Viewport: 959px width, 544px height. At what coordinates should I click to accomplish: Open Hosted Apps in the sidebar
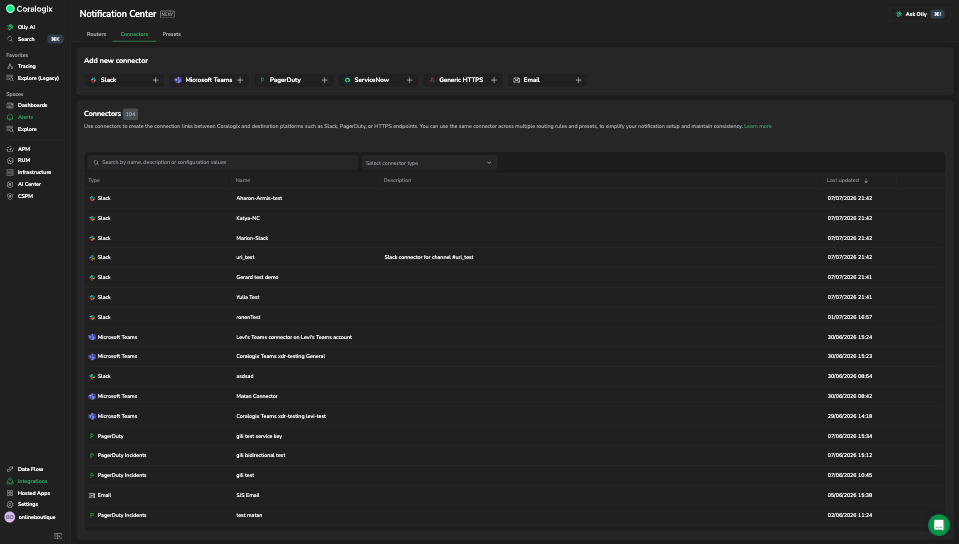[28, 493]
